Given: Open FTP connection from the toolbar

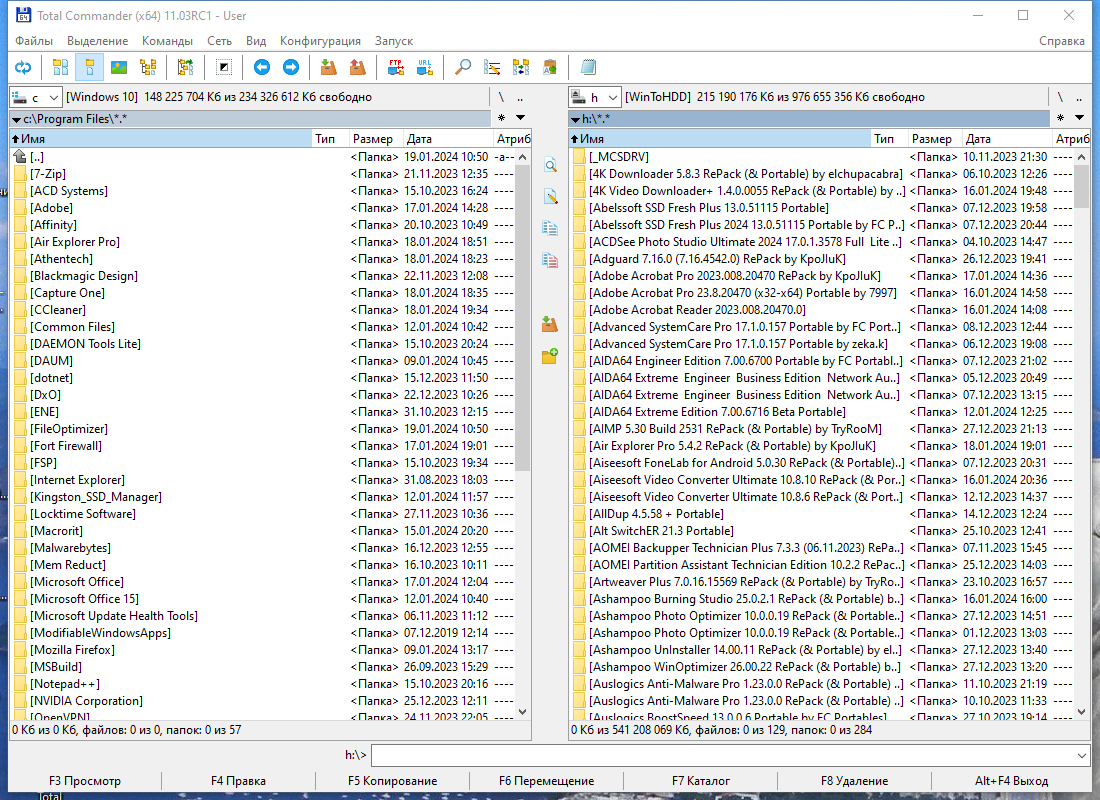Looking at the screenshot, I should point(396,67).
